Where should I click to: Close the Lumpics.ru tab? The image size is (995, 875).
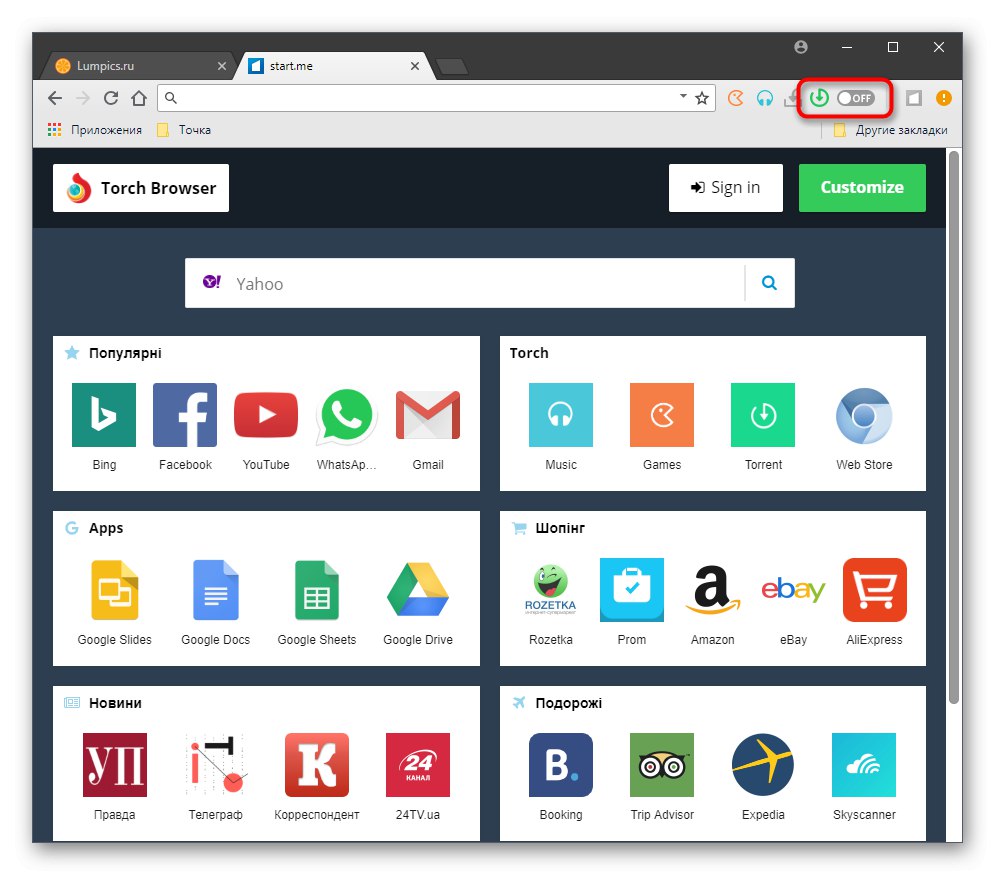click(221, 66)
